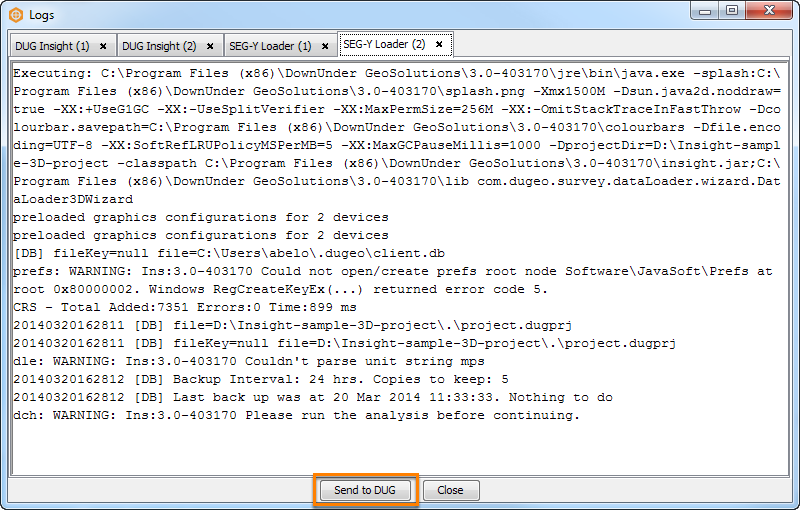This screenshot has height=510, width=800.
Task: Click the 'RegCreateKeyEx(...) returned error code 5' line
Action: 281,289
